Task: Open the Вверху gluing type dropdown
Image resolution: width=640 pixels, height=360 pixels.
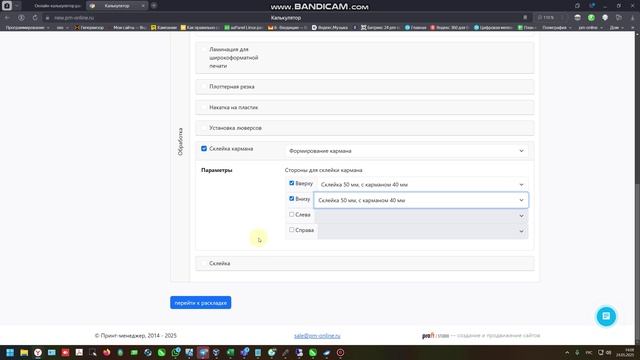Action: click(x=422, y=184)
